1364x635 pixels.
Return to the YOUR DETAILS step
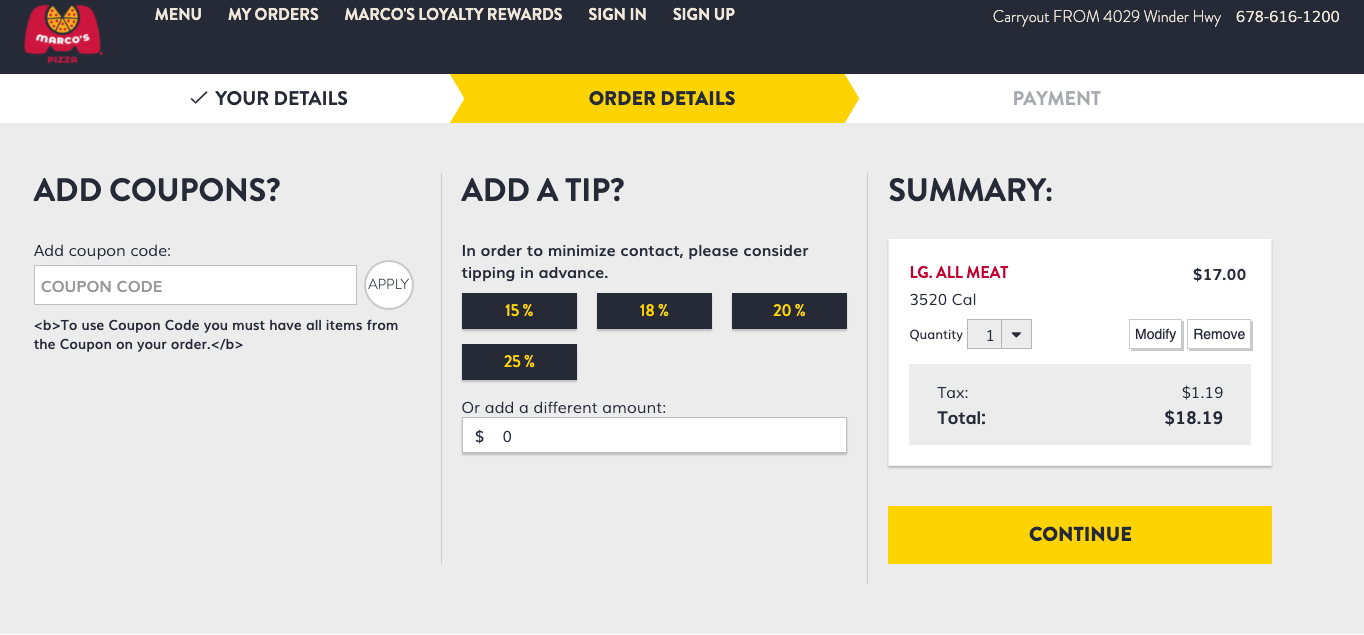click(x=269, y=98)
